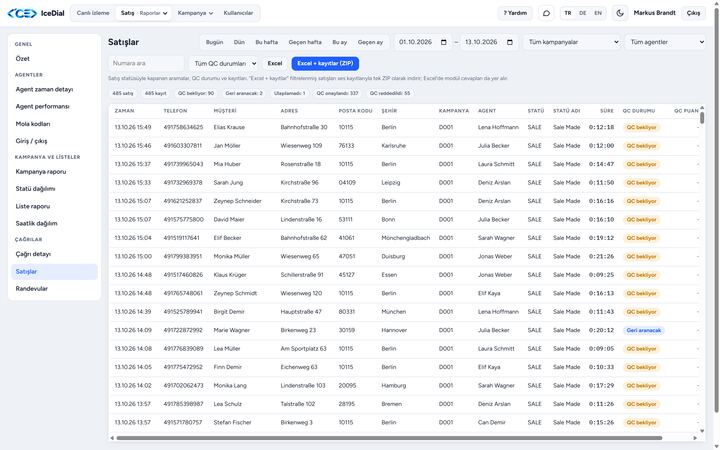720x450 pixels.
Task: Filter by Bu hafta
Action: click(x=267, y=42)
